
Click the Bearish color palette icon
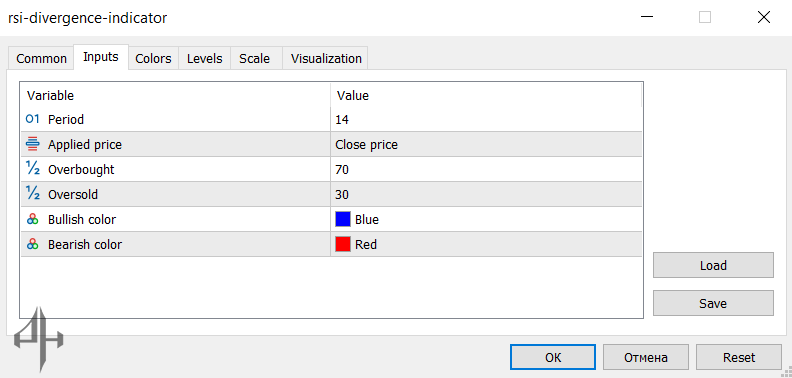32,244
